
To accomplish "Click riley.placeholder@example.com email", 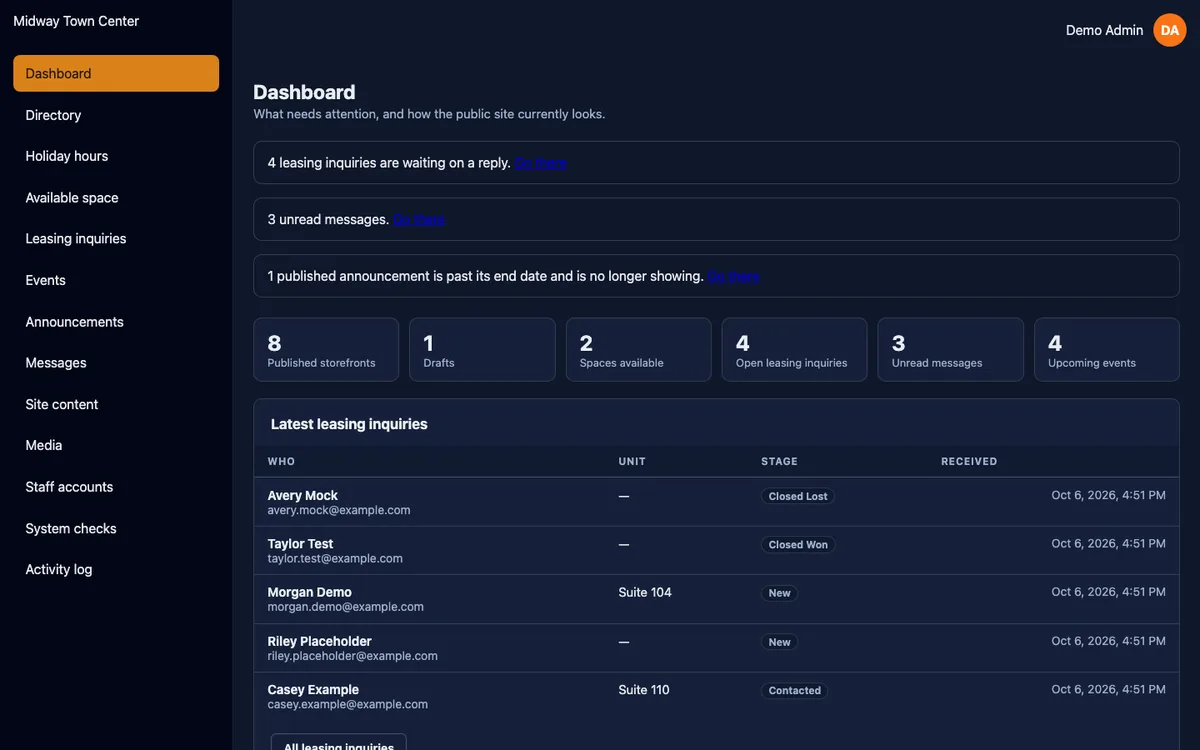I will tap(352, 656).
